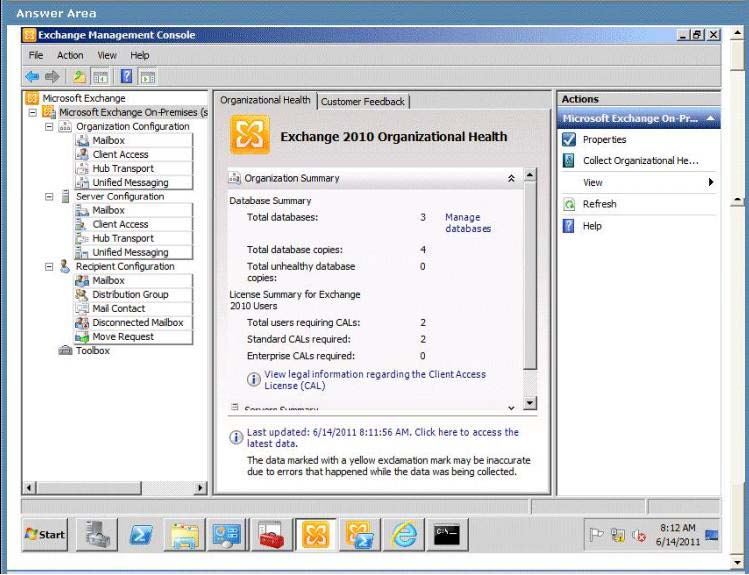Select Move Request node

click(123, 337)
